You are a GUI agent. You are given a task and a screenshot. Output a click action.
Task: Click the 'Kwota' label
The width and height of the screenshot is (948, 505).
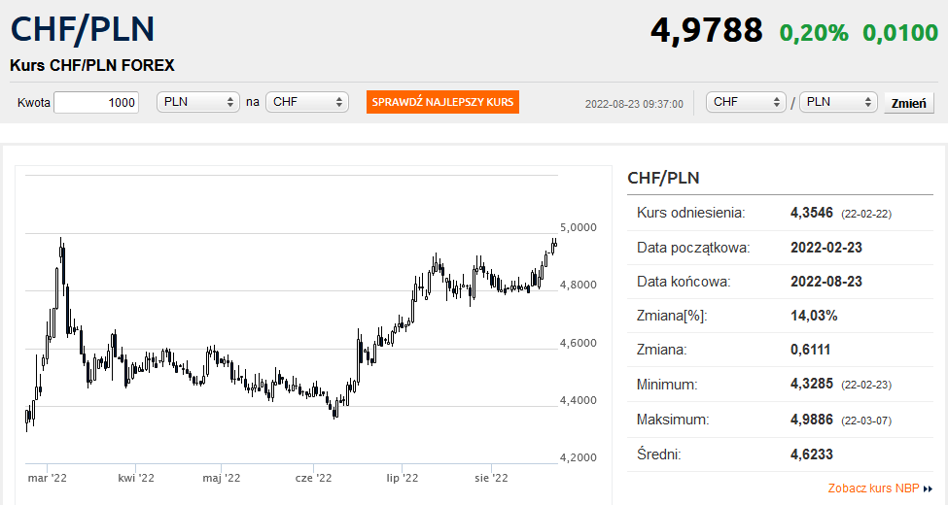[x=33, y=102]
